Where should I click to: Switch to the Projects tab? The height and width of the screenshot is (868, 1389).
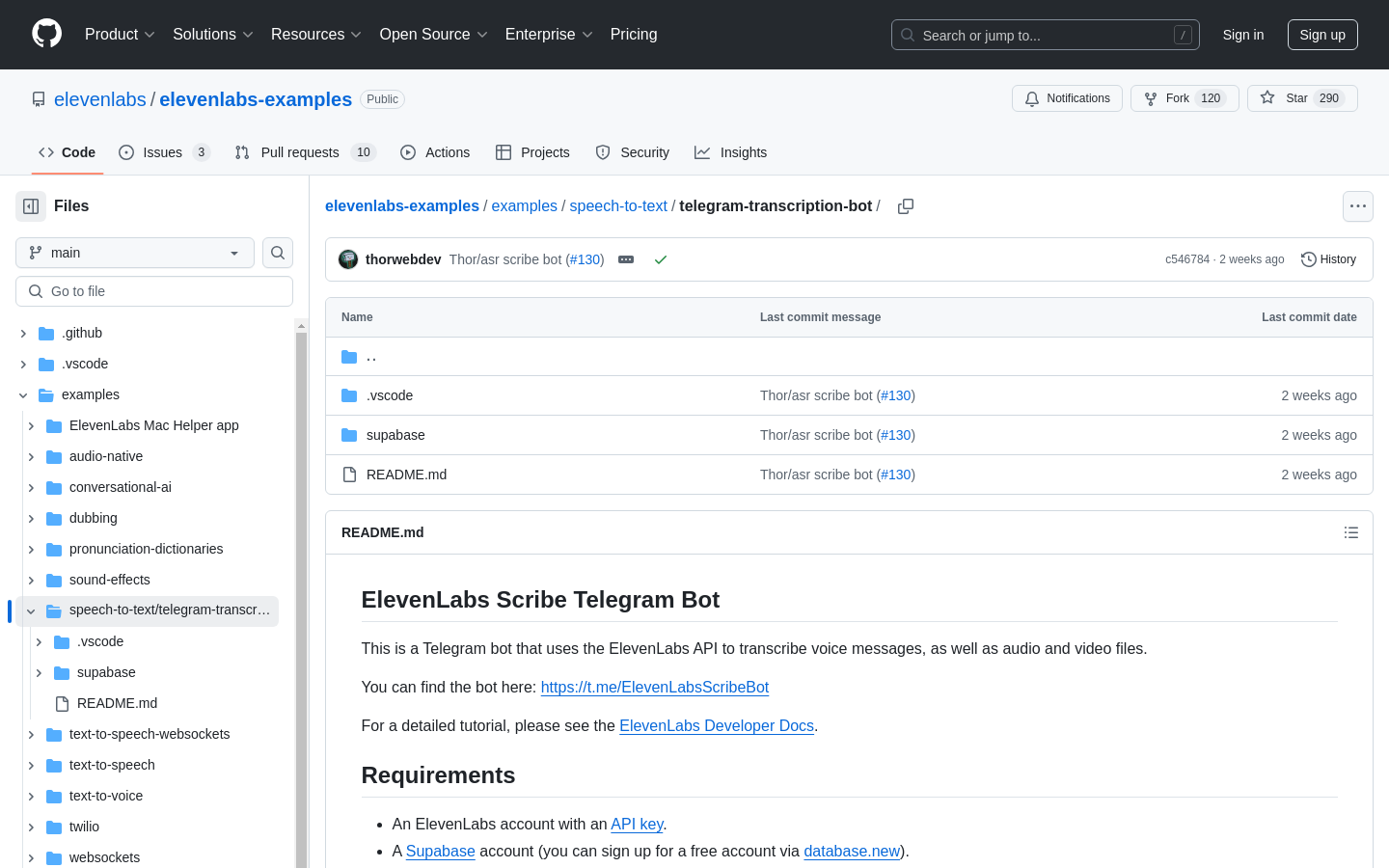[532, 152]
